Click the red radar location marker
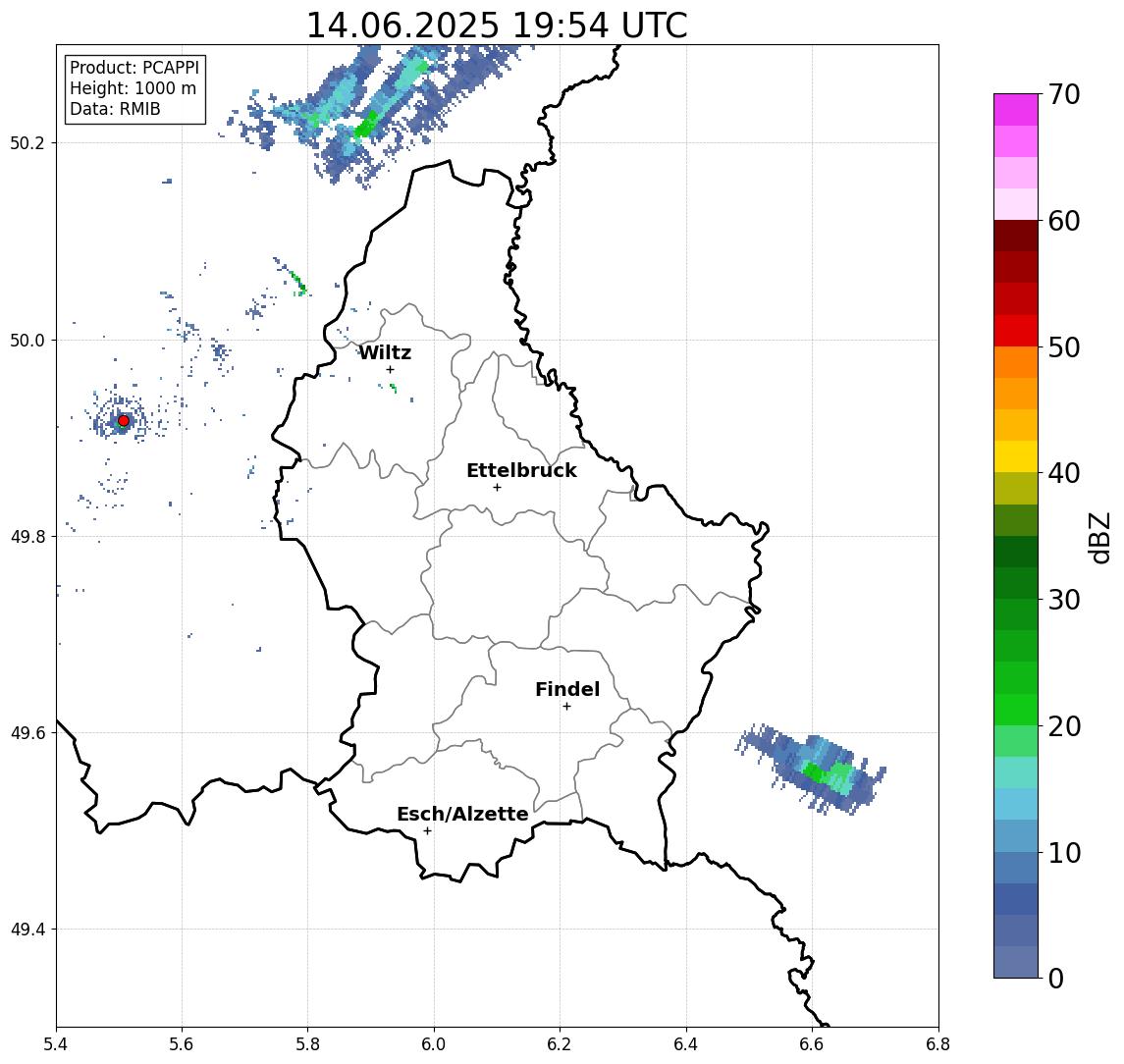1124x1064 pixels. tap(124, 421)
